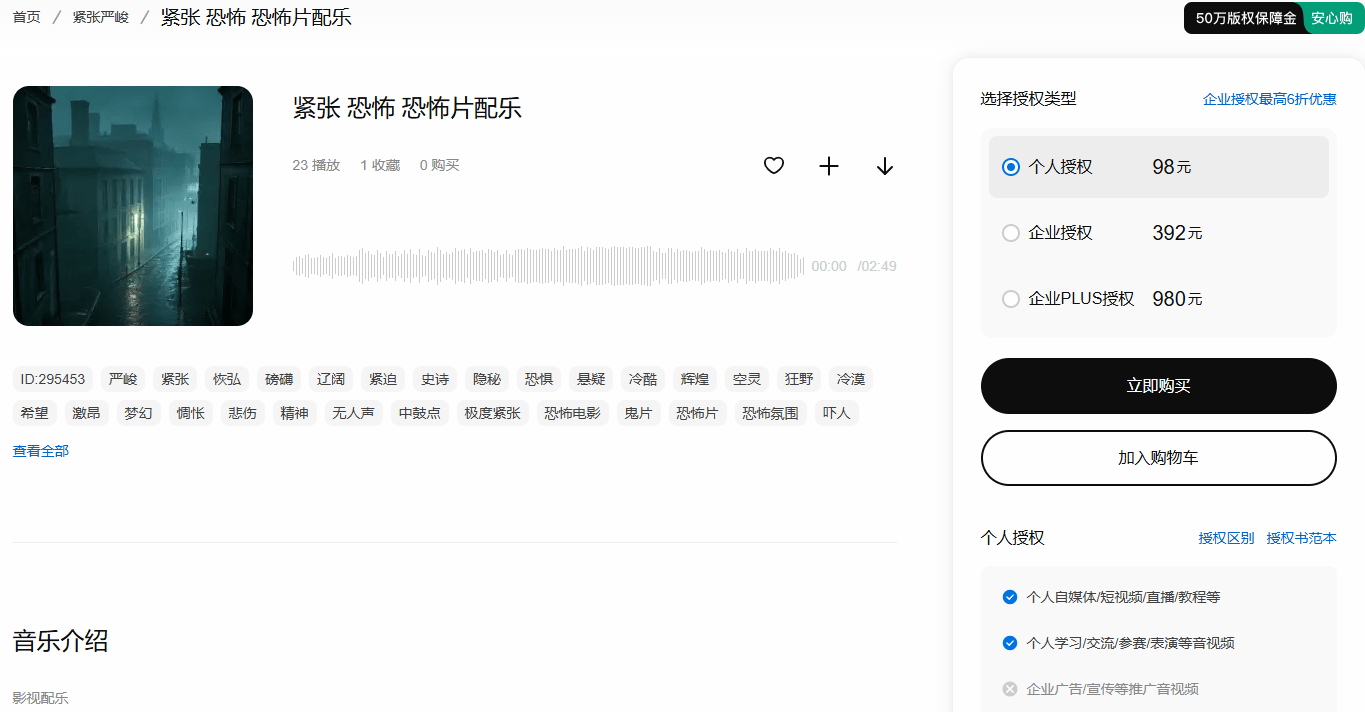
Task: Select the 鬼片 tag
Action: click(x=639, y=413)
